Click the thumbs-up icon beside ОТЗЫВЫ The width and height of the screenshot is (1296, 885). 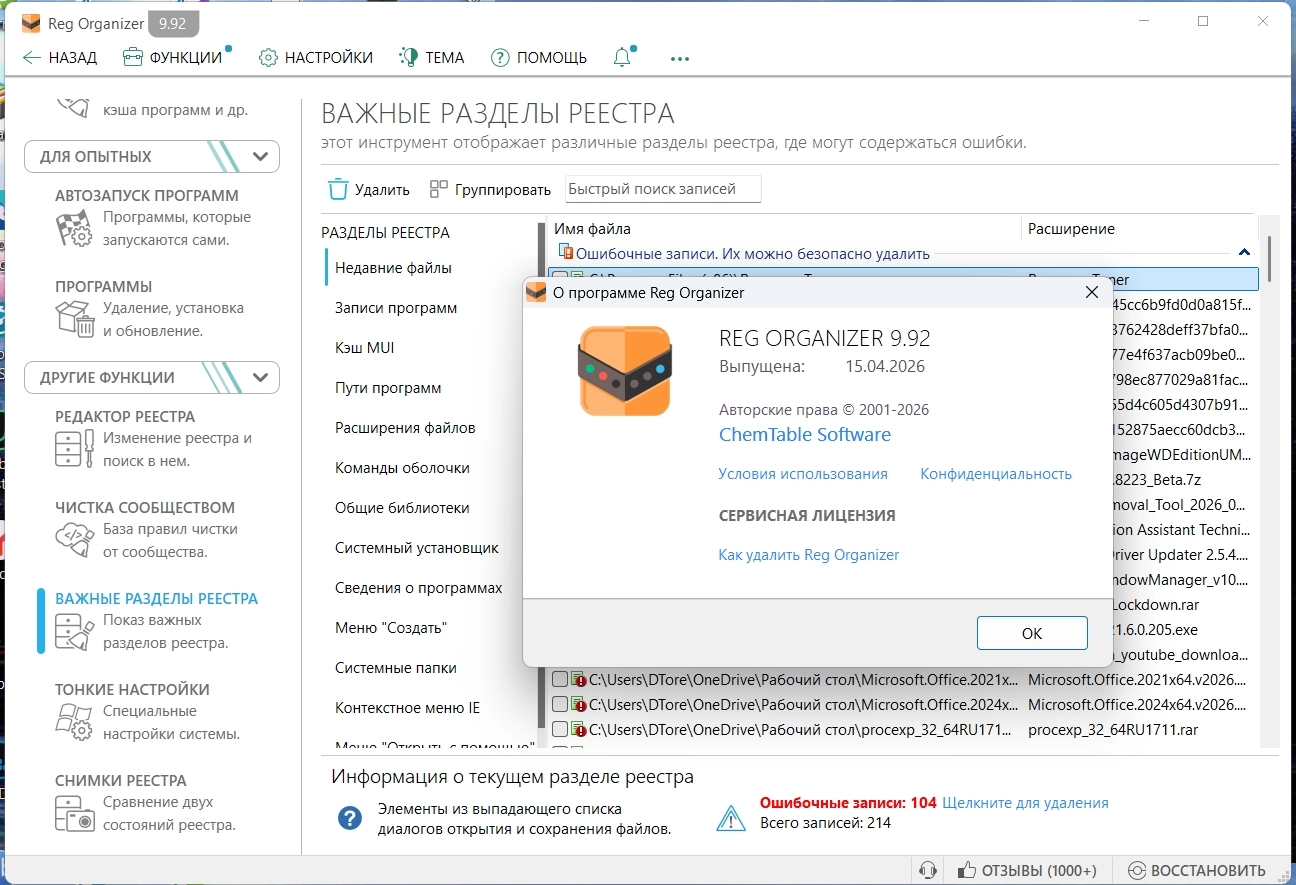click(x=967, y=870)
